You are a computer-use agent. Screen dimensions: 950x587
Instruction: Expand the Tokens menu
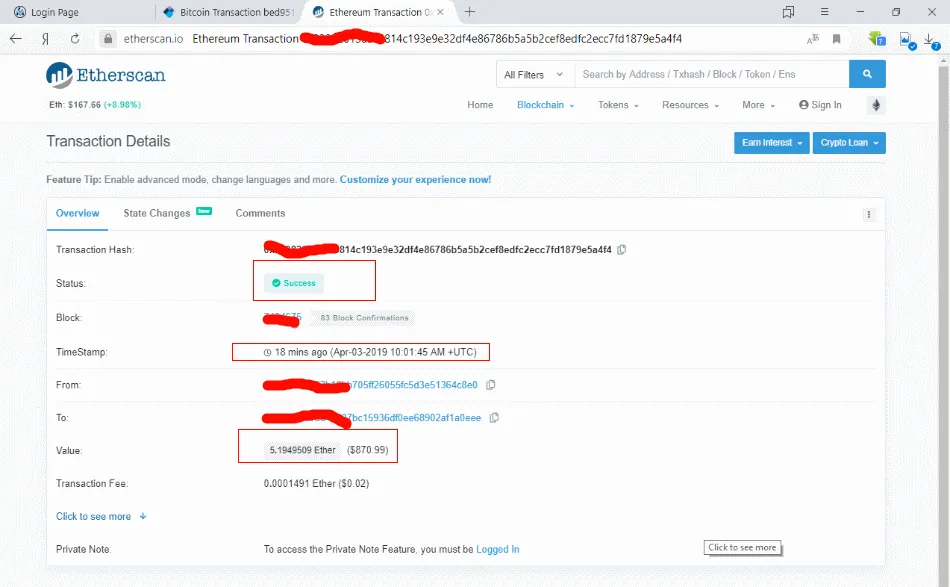coord(618,105)
